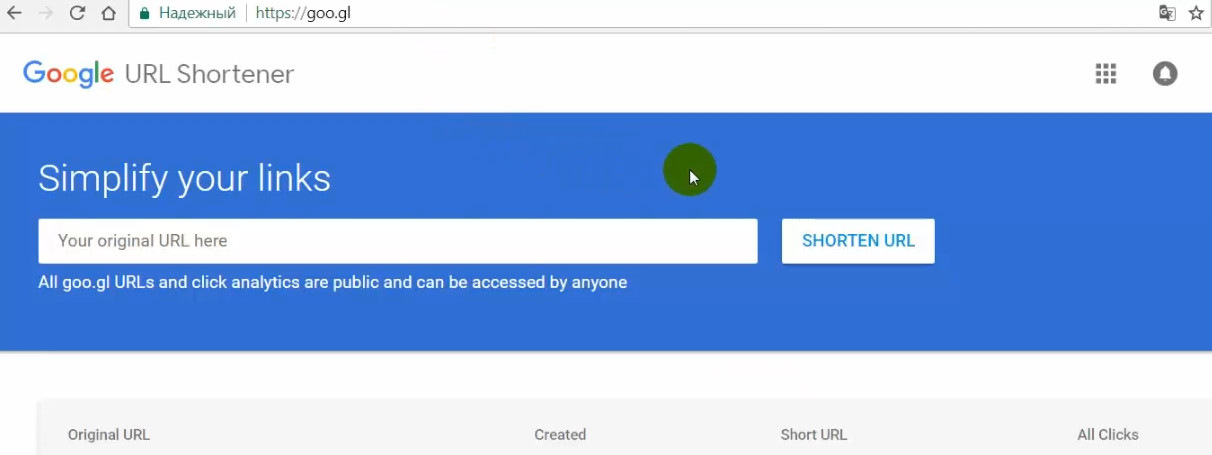This screenshot has height=455, width=1212.
Task: Click the 'Simplify your links' heading
Action: click(x=184, y=178)
